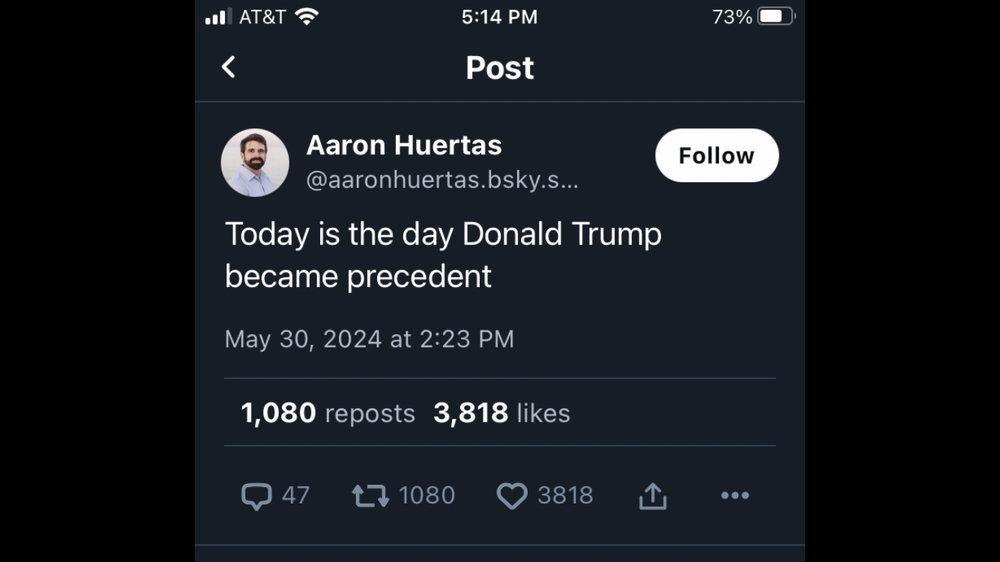
Task: View the list of 3,818 likes
Action: click(x=502, y=413)
